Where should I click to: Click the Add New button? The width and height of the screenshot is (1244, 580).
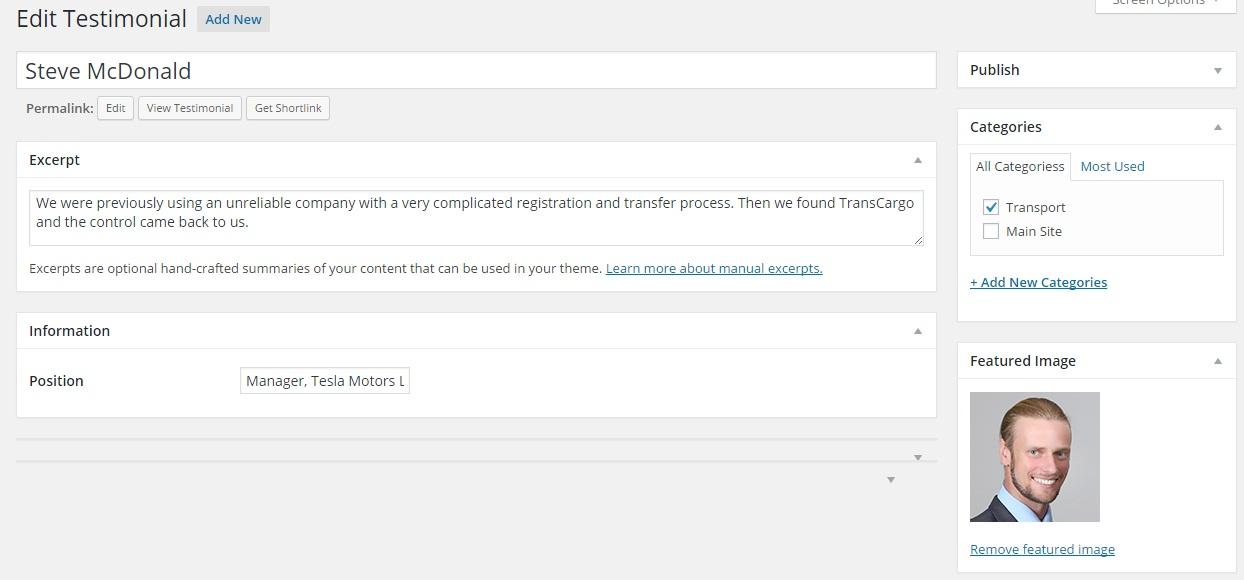click(233, 19)
